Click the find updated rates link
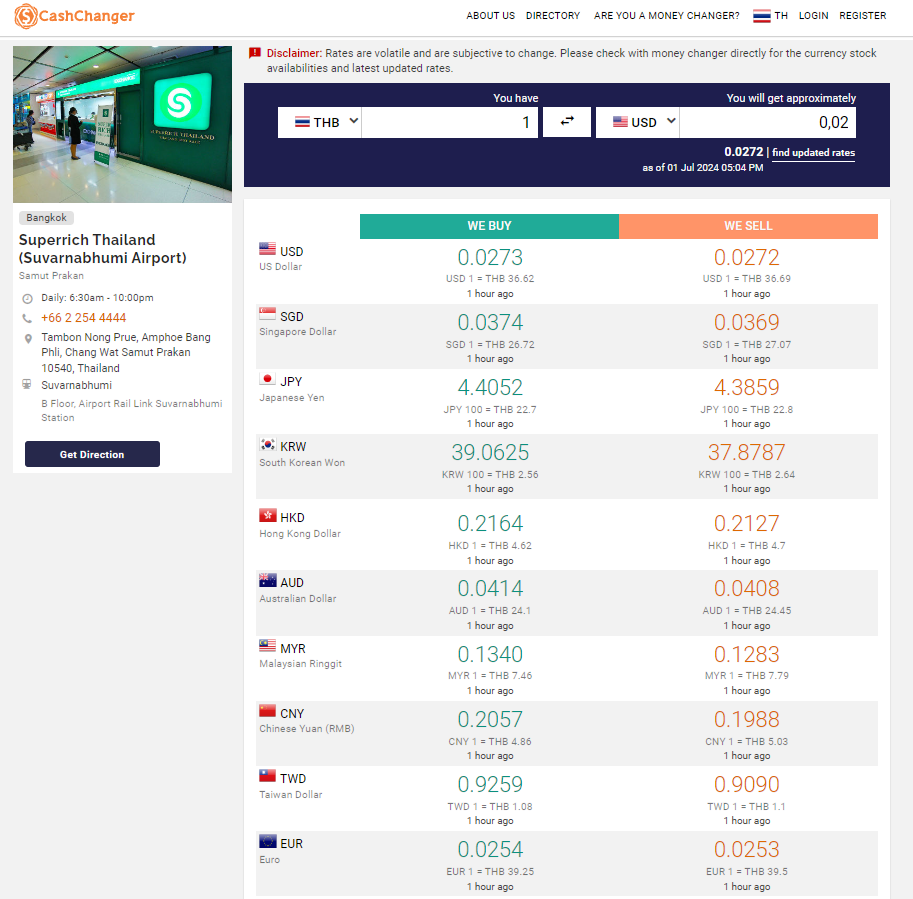 click(x=813, y=153)
